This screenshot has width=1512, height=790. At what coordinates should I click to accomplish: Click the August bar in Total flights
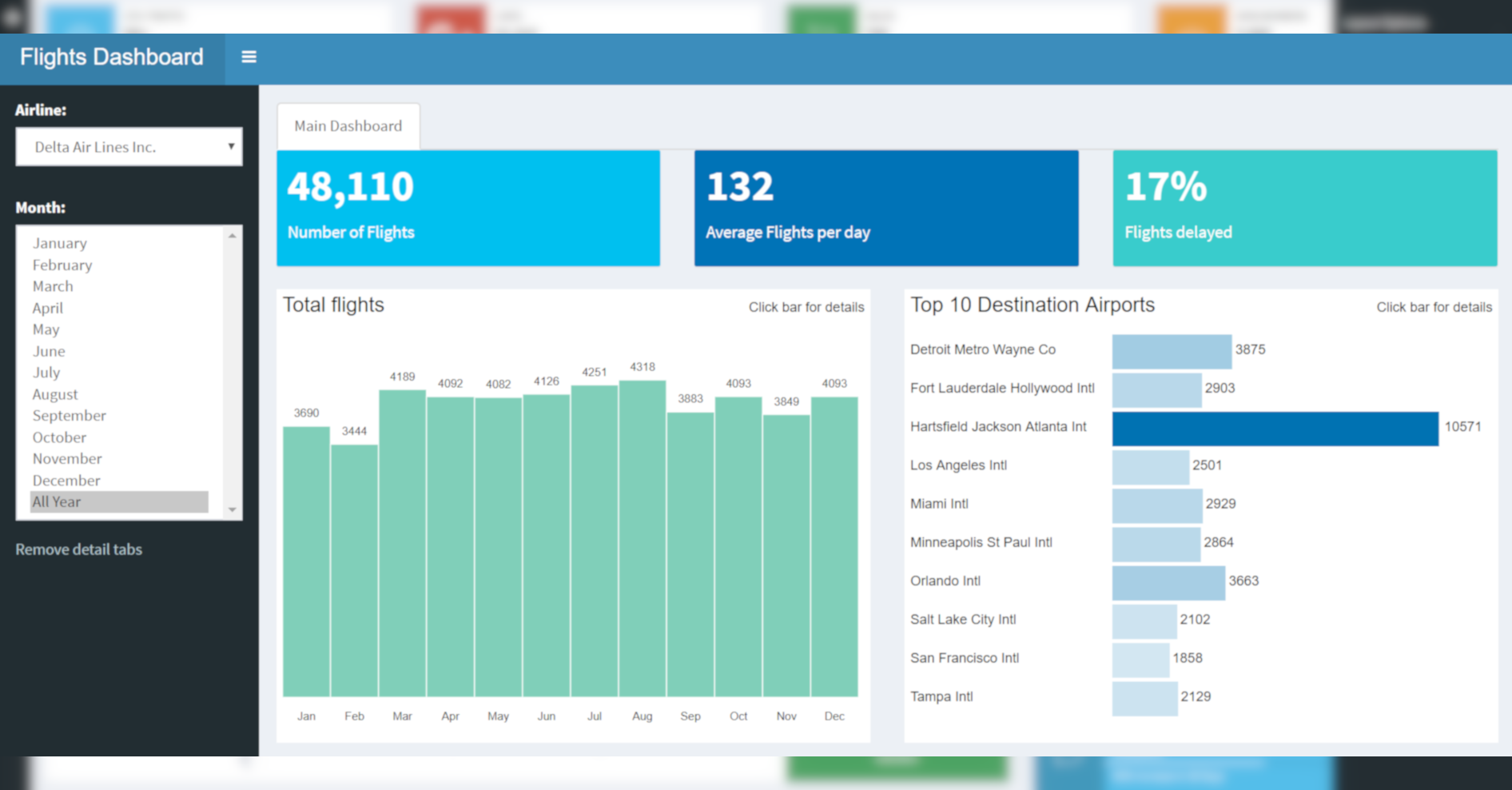tap(643, 538)
